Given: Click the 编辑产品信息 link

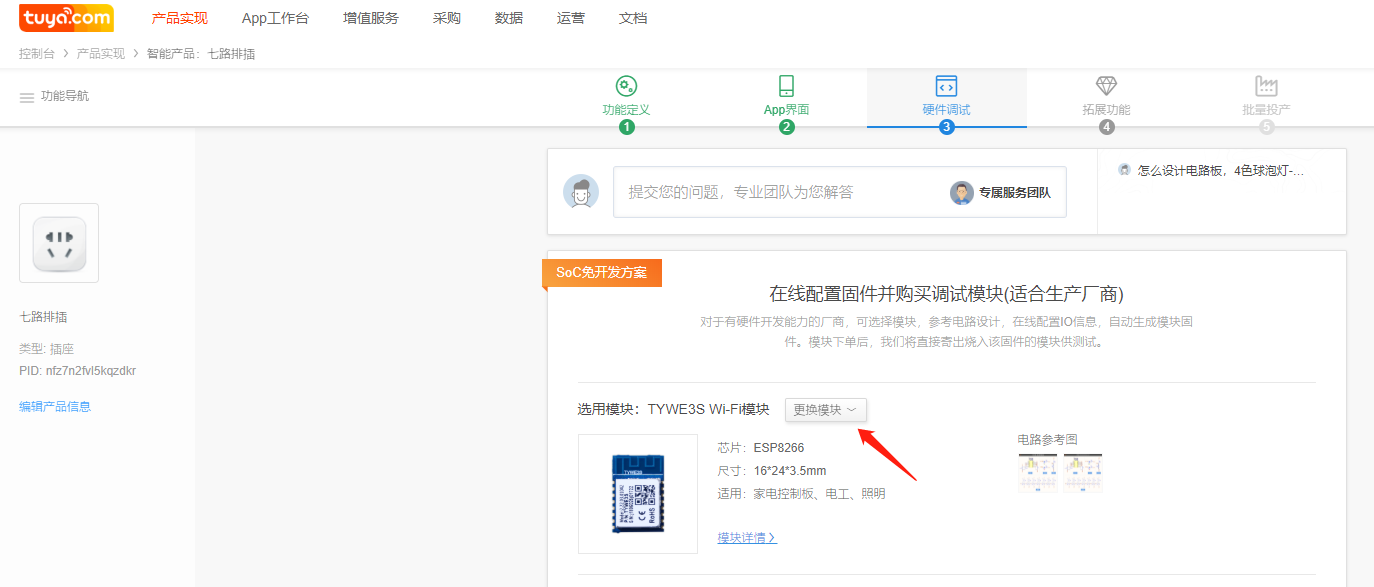Looking at the screenshot, I should (x=55, y=406).
